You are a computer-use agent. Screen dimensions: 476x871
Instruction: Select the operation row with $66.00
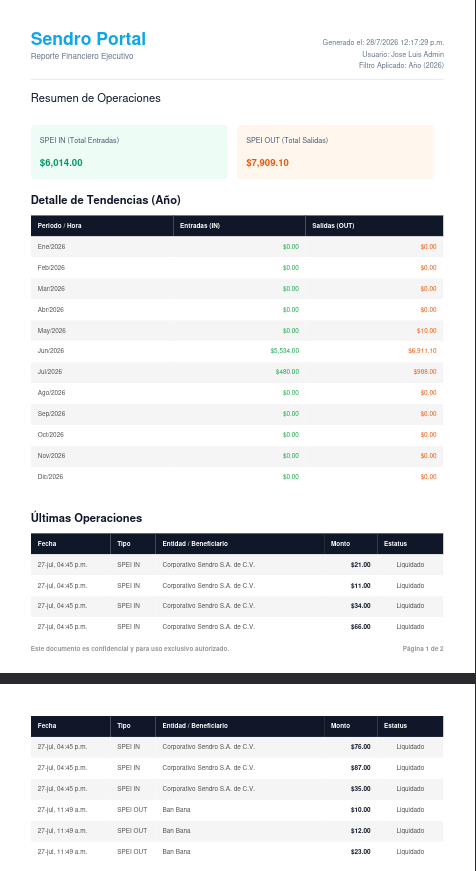237,627
